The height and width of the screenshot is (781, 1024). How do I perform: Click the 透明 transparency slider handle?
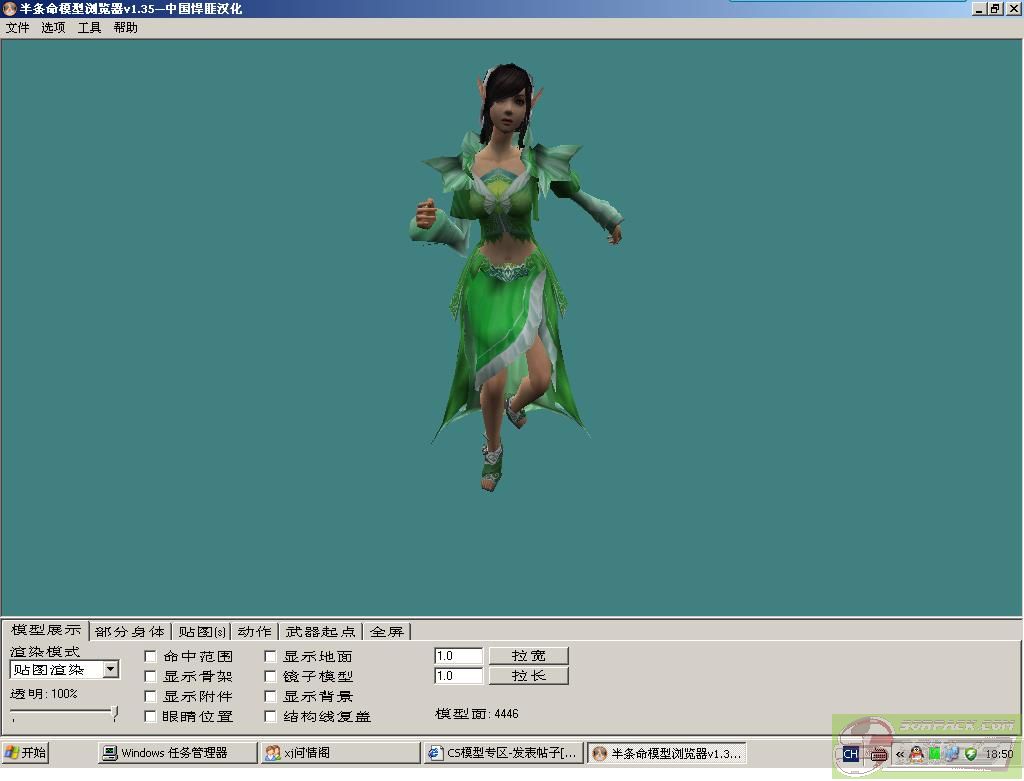[x=115, y=713]
